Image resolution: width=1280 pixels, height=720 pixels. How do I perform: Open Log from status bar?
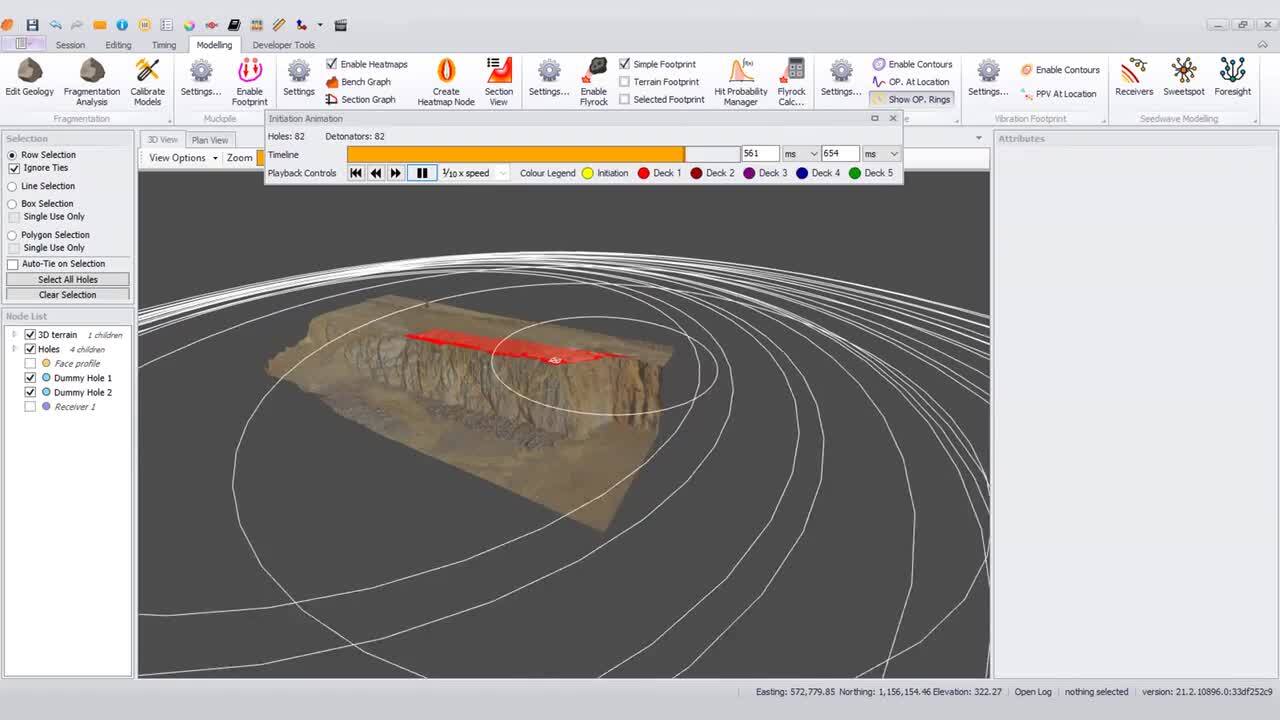pyautogui.click(x=1033, y=692)
